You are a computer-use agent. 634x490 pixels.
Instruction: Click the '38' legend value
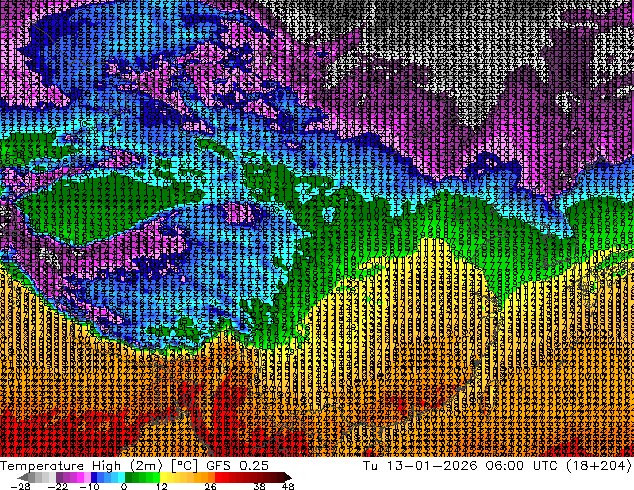pos(259,486)
